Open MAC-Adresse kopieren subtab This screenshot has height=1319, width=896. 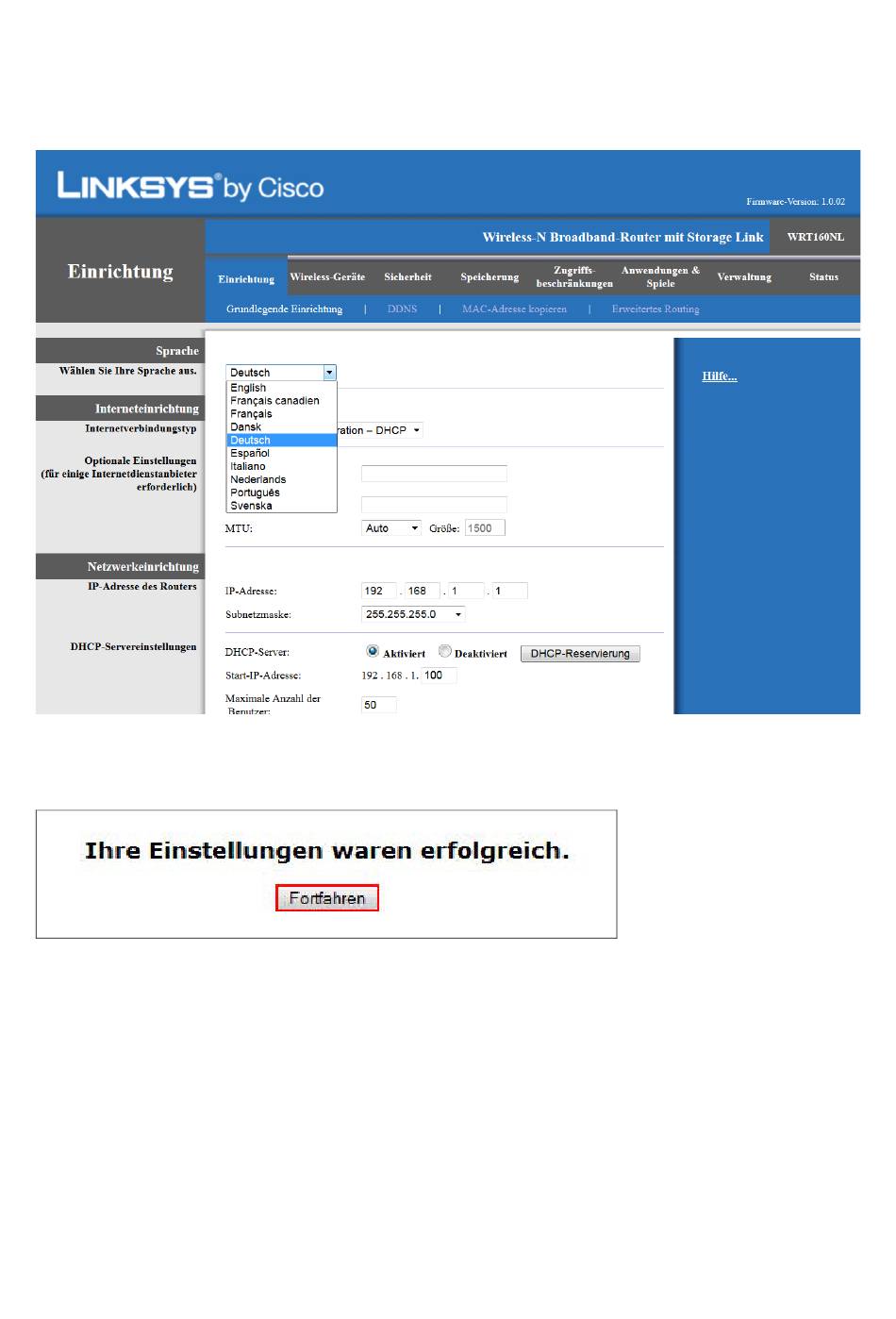(514, 309)
